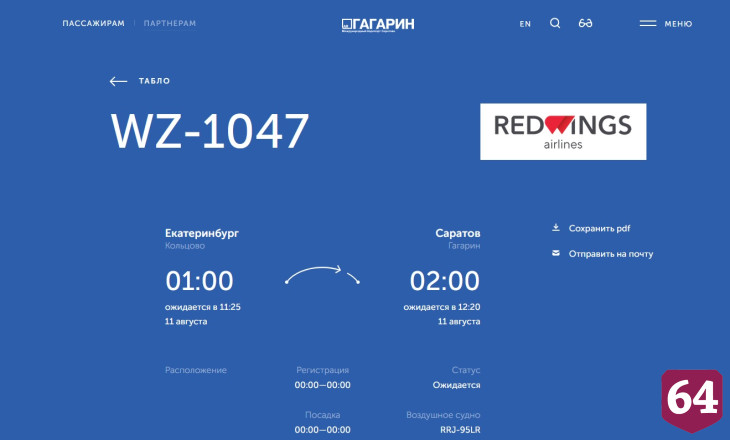Click status value Ожидается
730x440 pixels.
point(456,385)
